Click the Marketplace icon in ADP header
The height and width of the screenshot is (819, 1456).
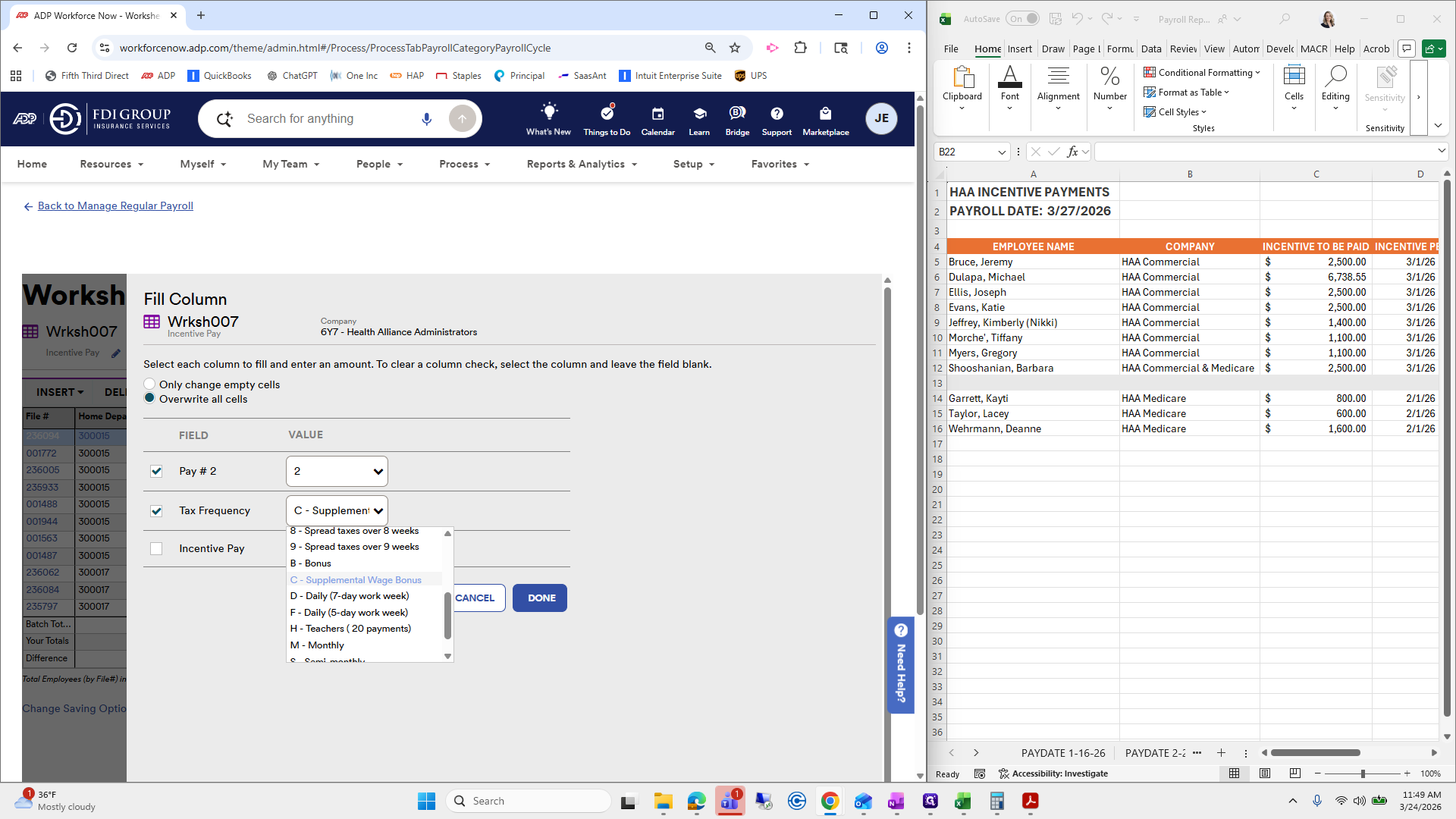coord(825,114)
